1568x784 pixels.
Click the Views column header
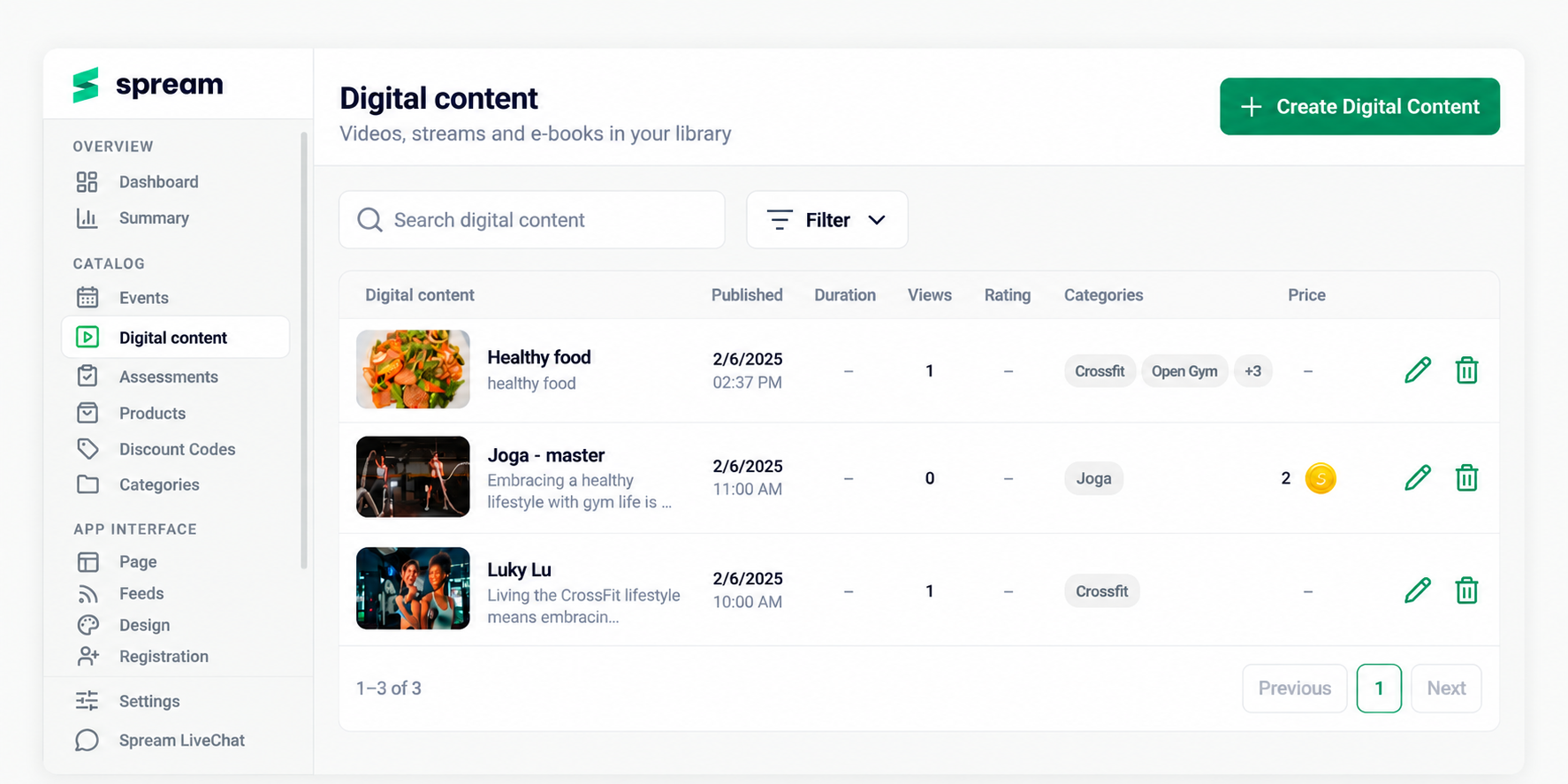tap(930, 295)
